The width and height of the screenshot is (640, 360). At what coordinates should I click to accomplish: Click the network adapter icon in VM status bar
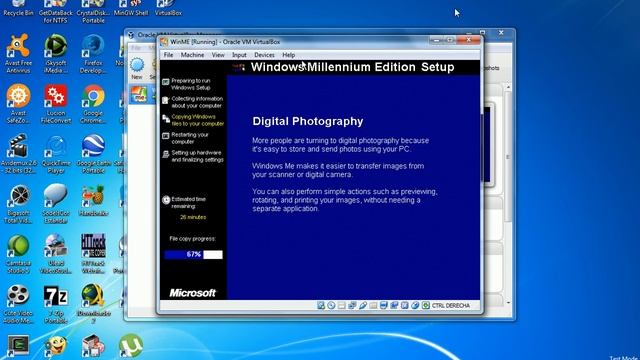352,305
